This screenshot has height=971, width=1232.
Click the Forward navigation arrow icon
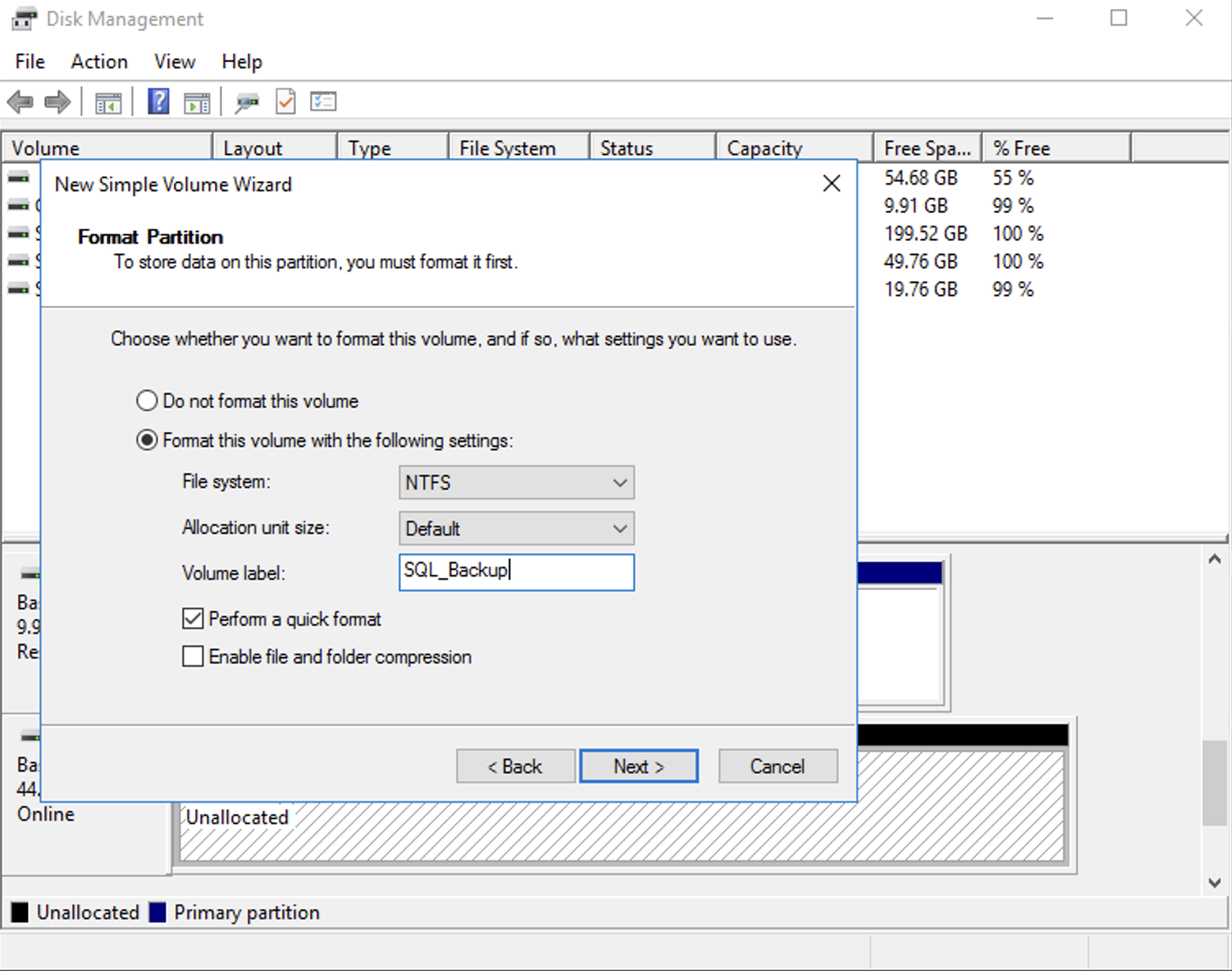click(x=57, y=101)
